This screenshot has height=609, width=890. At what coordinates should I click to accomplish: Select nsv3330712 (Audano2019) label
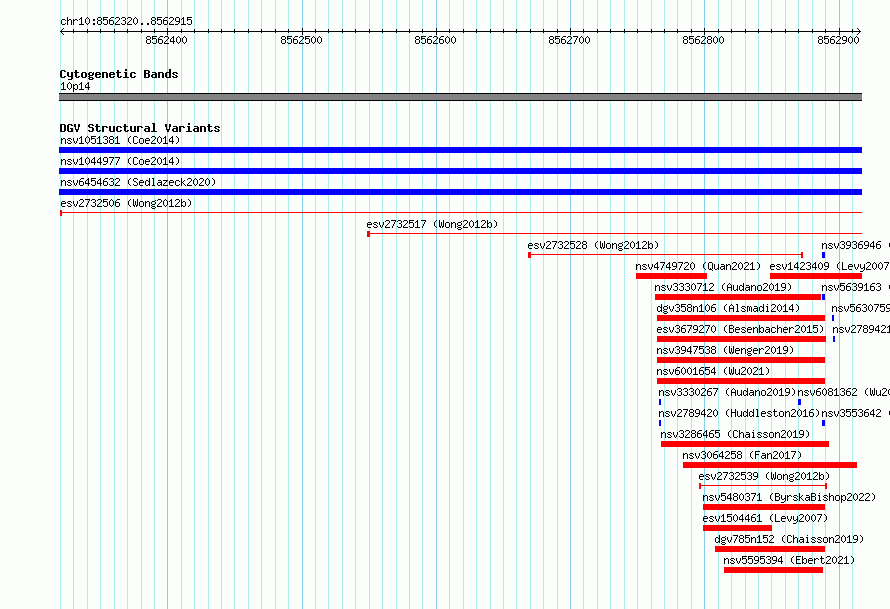coord(723,287)
